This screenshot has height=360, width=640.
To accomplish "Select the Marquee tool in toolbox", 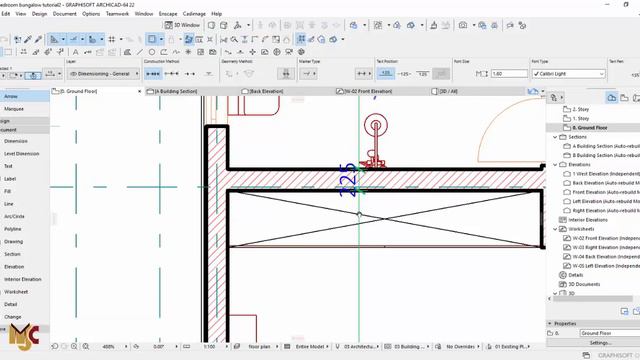I will (24, 109).
